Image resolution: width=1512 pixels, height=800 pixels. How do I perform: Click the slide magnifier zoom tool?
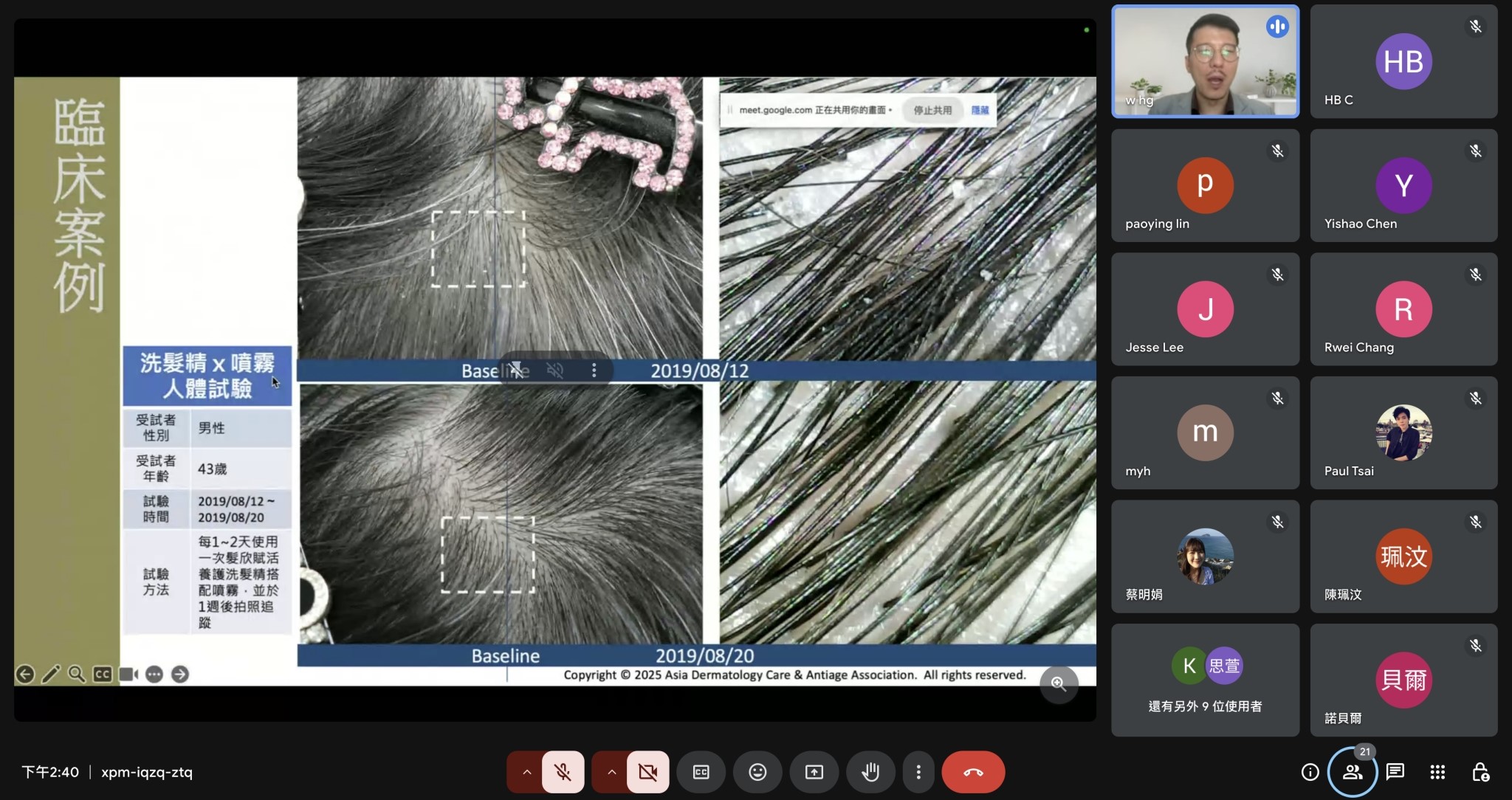pos(77,674)
